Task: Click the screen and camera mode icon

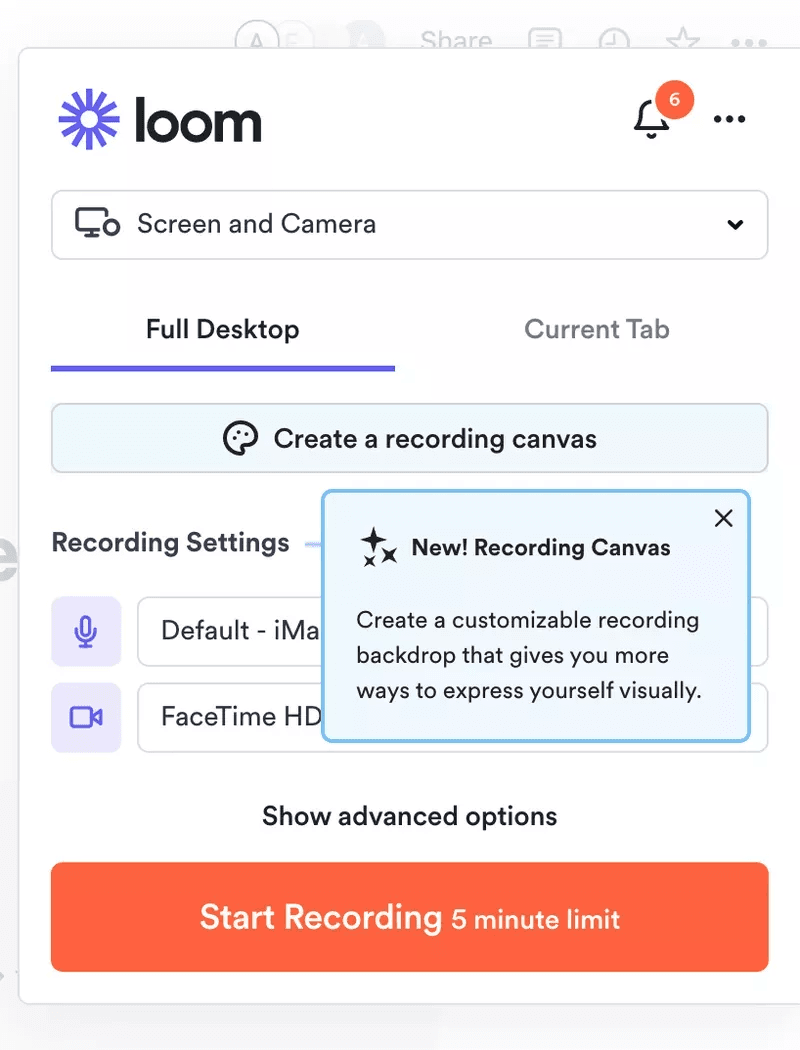Action: click(x=95, y=224)
